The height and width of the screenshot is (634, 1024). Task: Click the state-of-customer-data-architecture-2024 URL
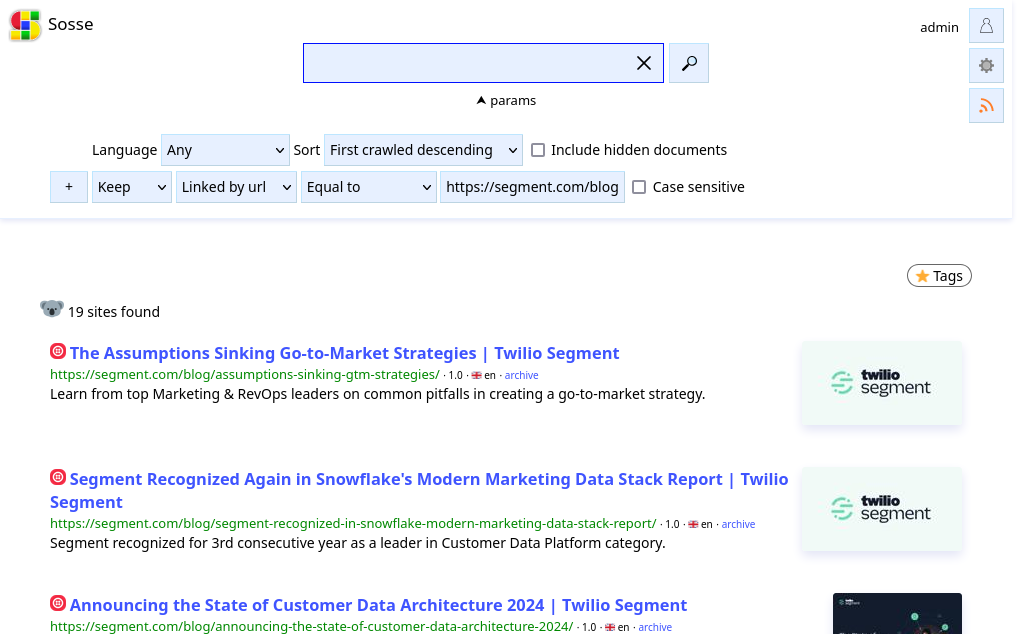coord(312,627)
